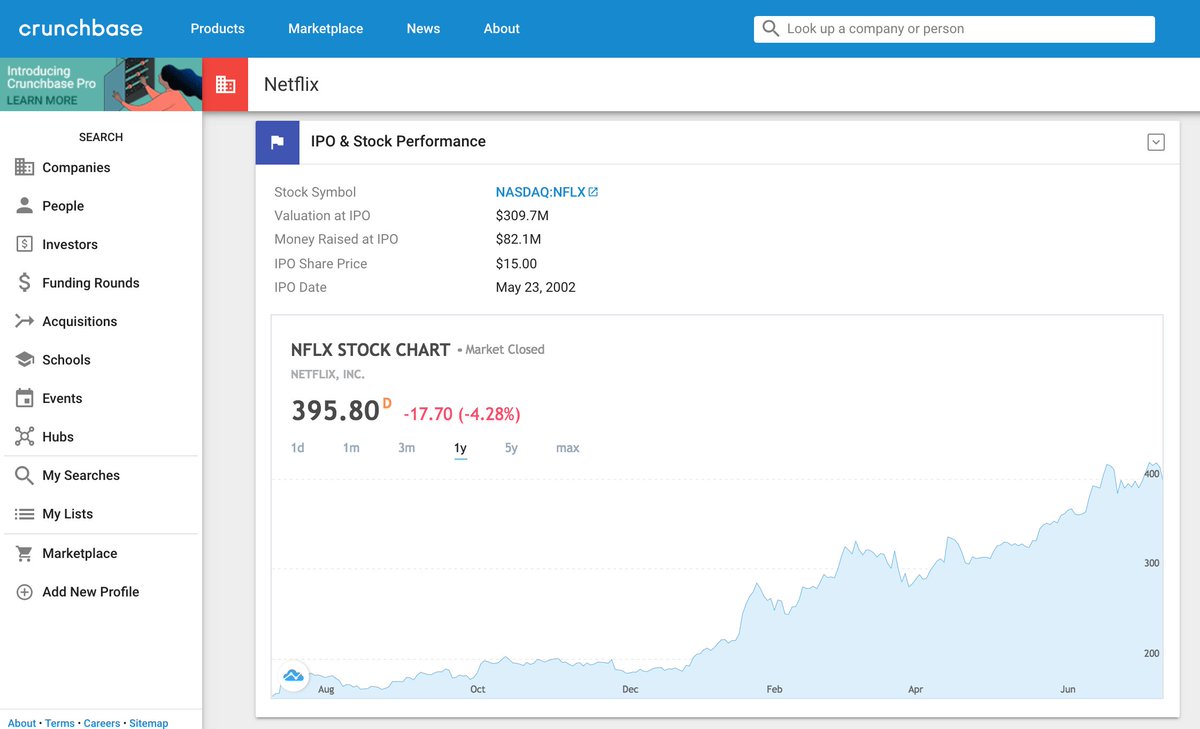Viewport: 1200px width, 729px height.
Task: Open the Marketplace top menu
Action: 326,29
